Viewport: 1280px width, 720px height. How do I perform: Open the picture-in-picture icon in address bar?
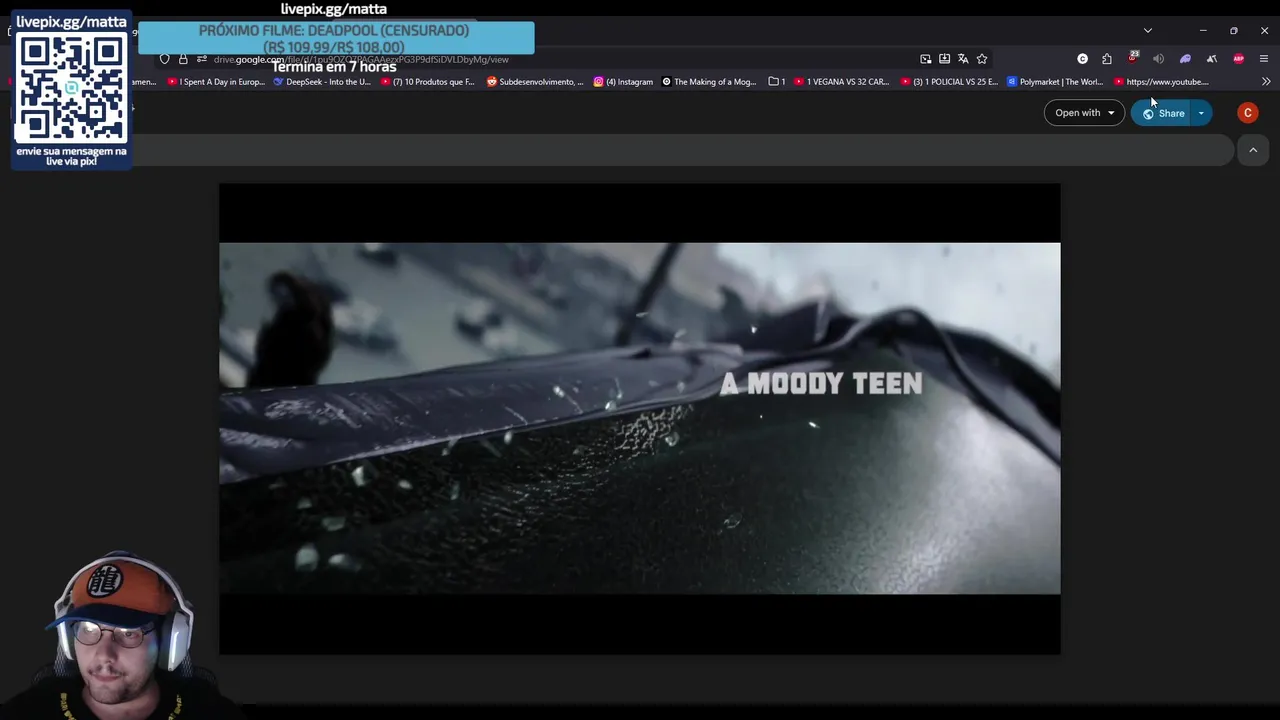click(926, 59)
